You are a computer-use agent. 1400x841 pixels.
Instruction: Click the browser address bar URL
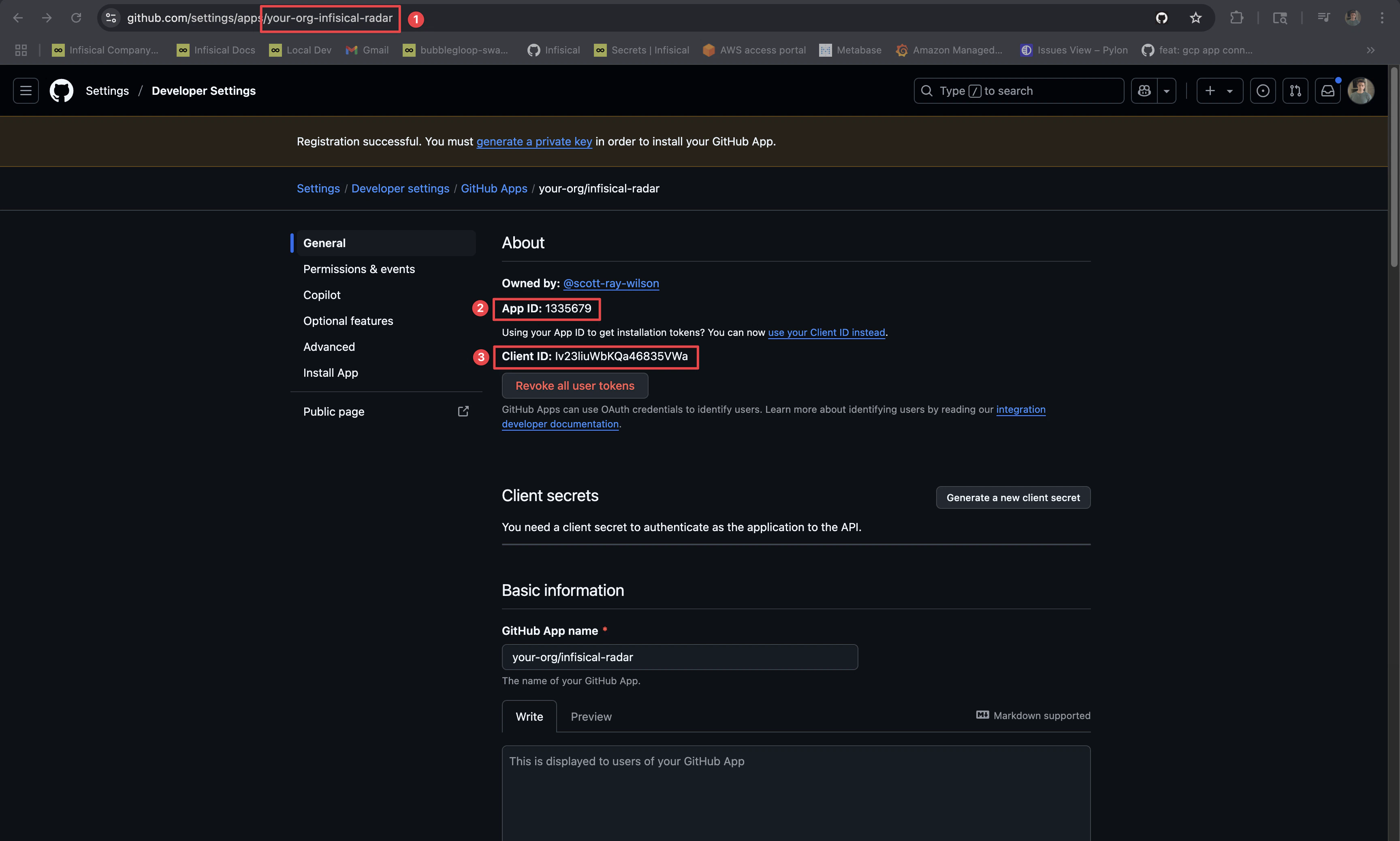(x=260, y=18)
